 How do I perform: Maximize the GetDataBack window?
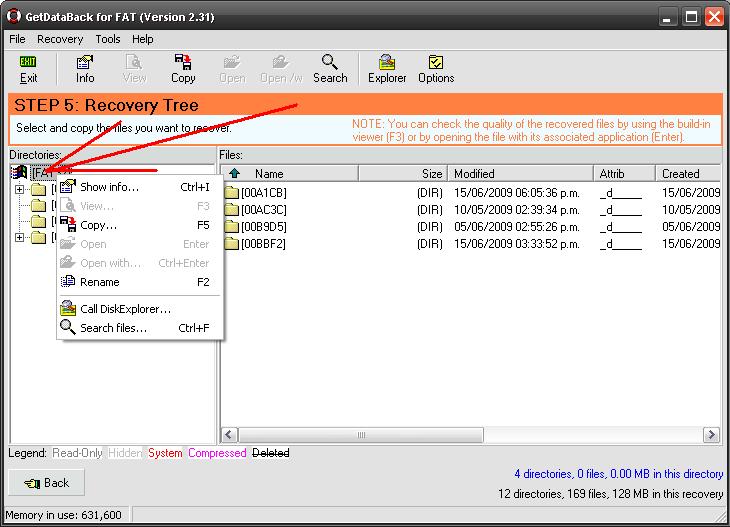691,18
